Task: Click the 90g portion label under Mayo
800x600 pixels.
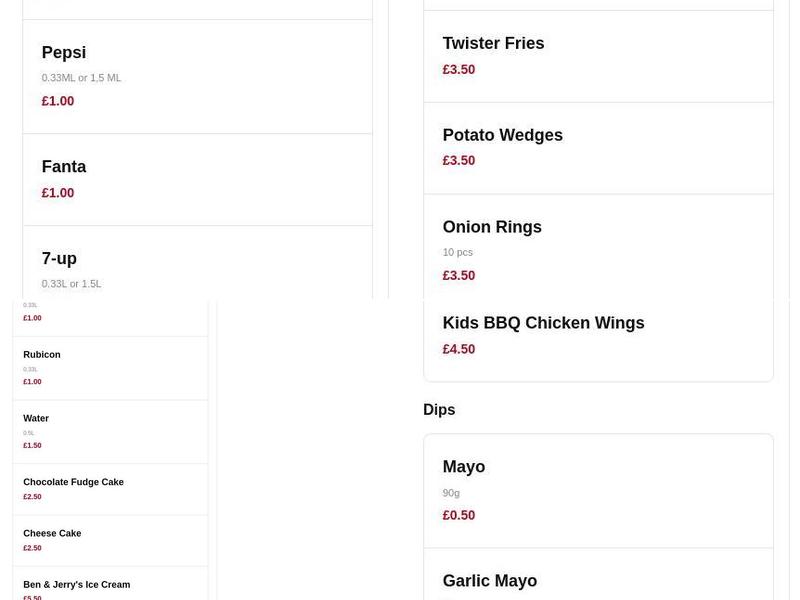Action: [x=452, y=492]
